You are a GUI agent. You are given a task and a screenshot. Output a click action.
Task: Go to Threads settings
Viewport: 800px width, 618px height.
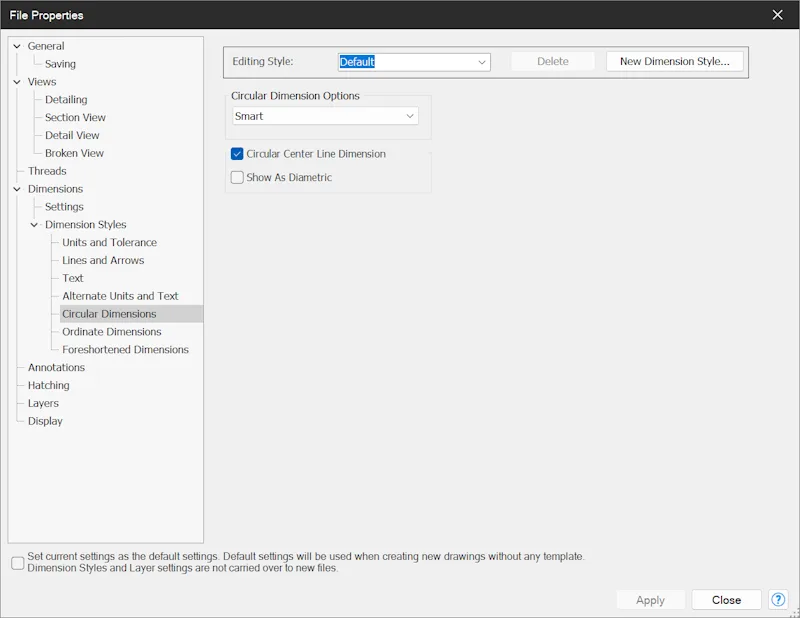click(47, 171)
